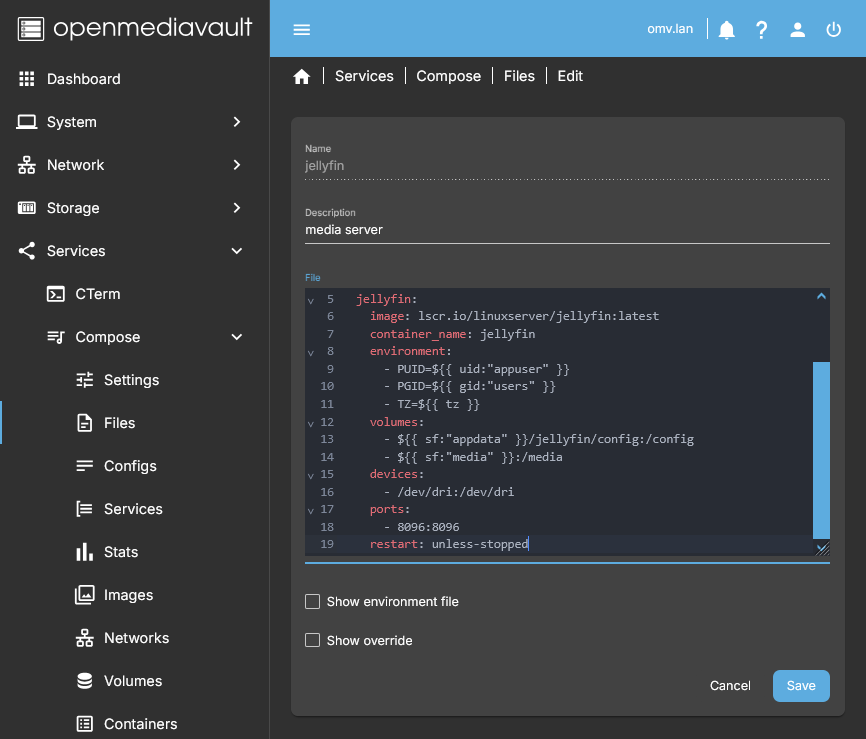Enable Show environment file checkbox
The image size is (866, 739).
click(x=313, y=602)
